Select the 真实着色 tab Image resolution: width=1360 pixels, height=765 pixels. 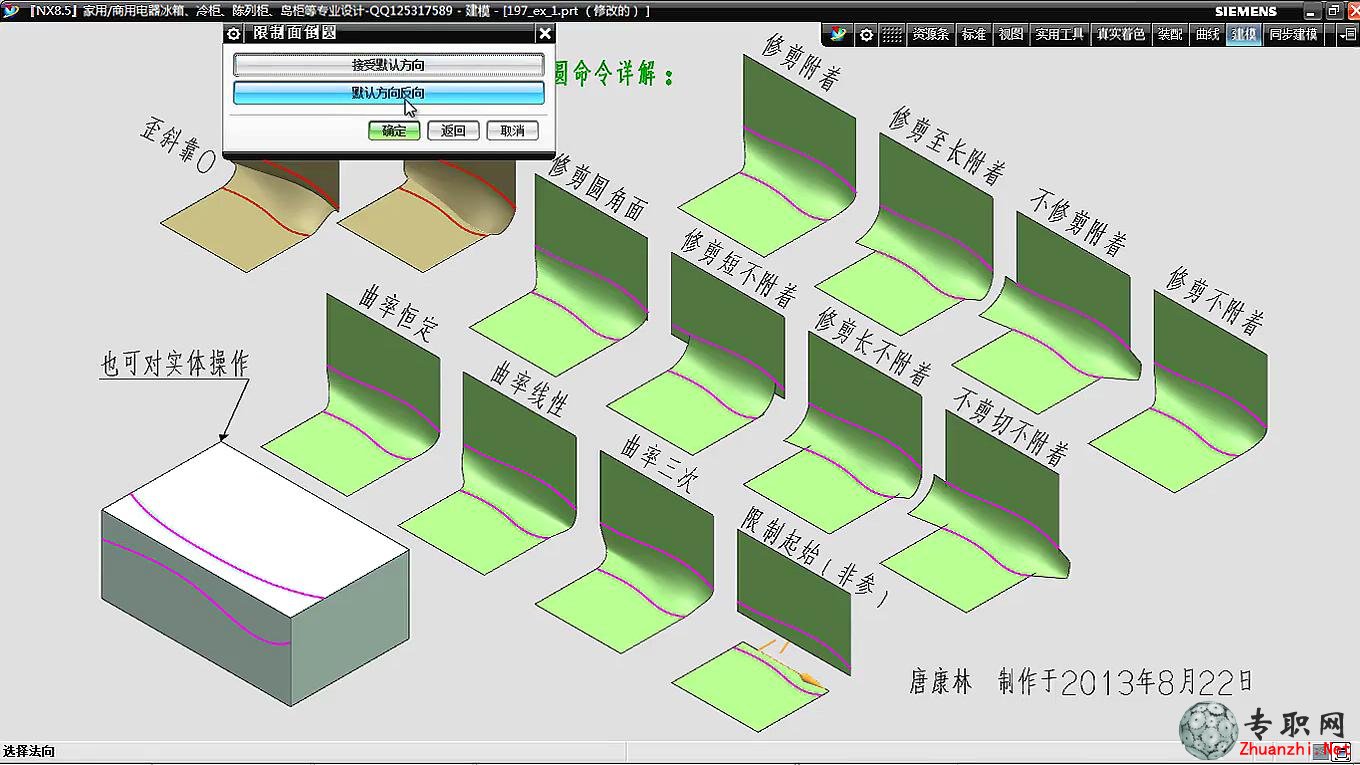pyautogui.click(x=1120, y=35)
